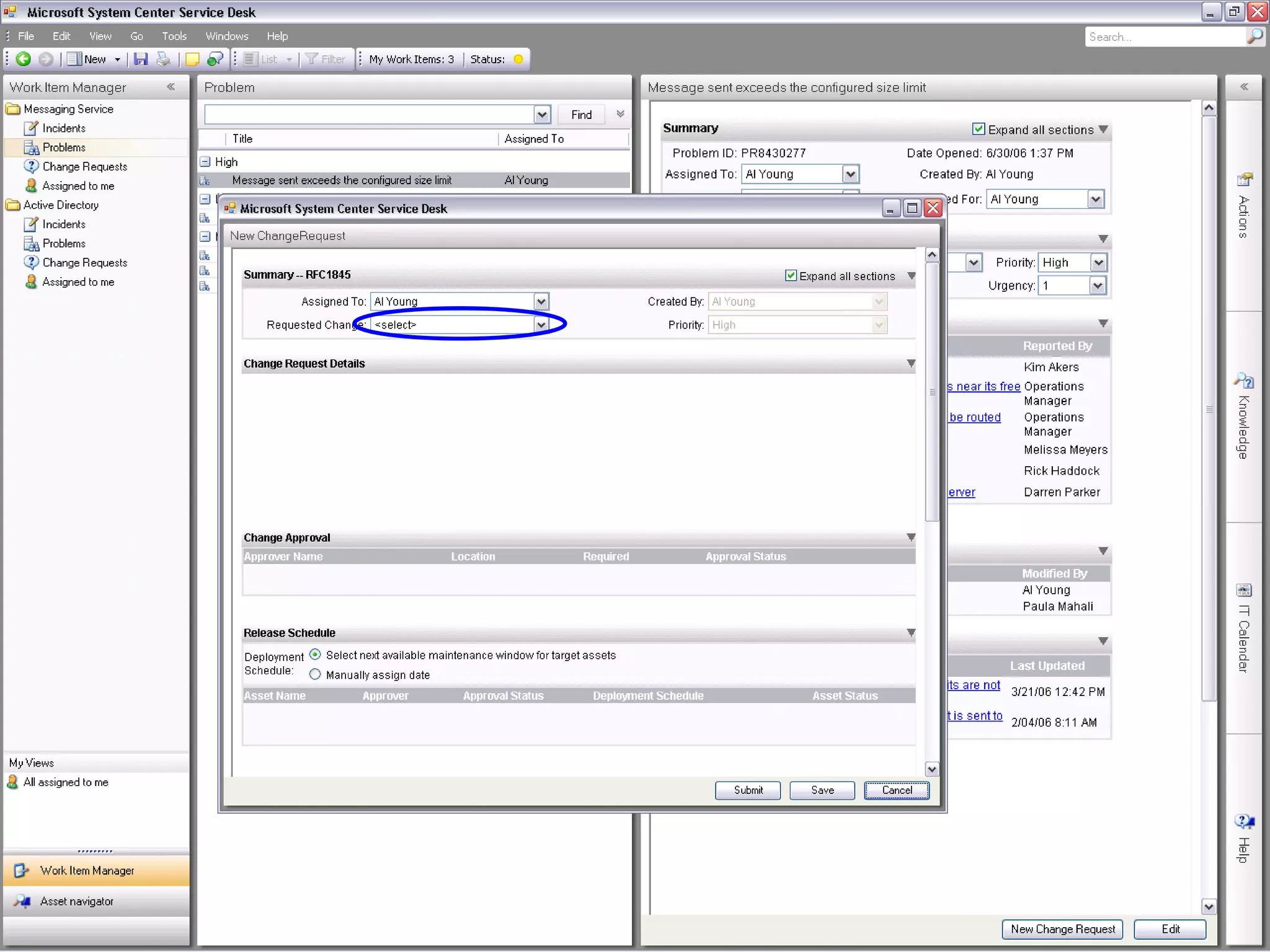This screenshot has height=952, width=1270.
Task: Click the New Change Request button
Action: coord(1062,929)
